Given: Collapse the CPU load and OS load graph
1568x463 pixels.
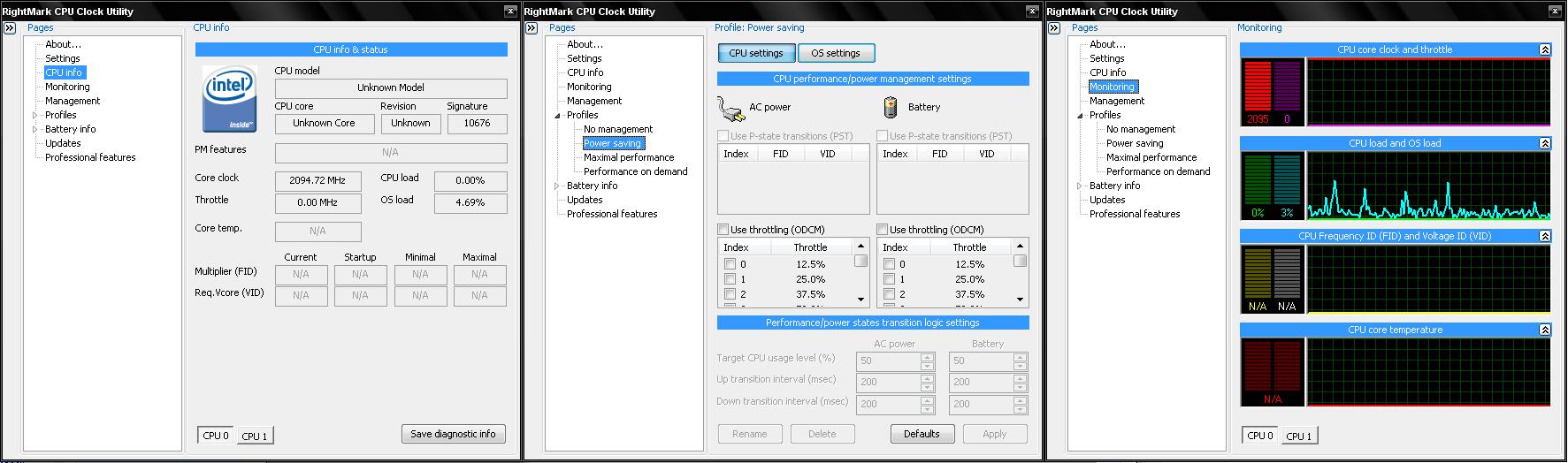Looking at the screenshot, I should [x=1545, y=143].
